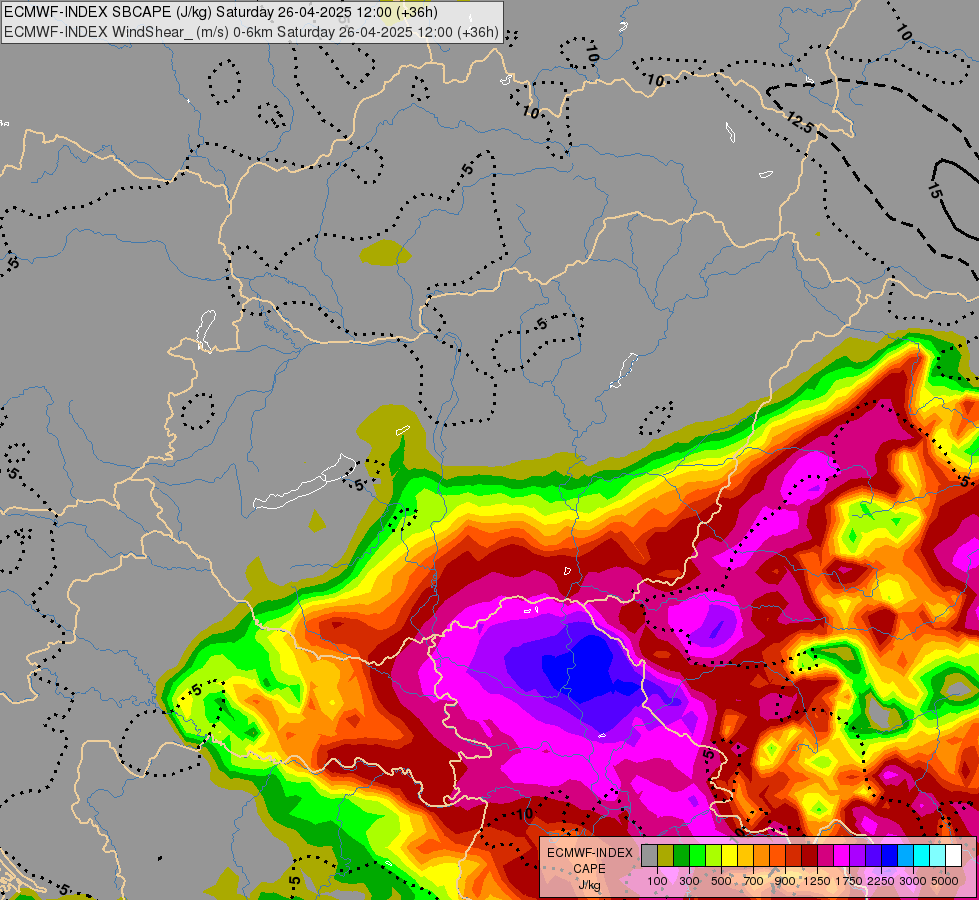The image size is (979, 900).
Task: Click the legend value 1750
Action: click(849, 881)
